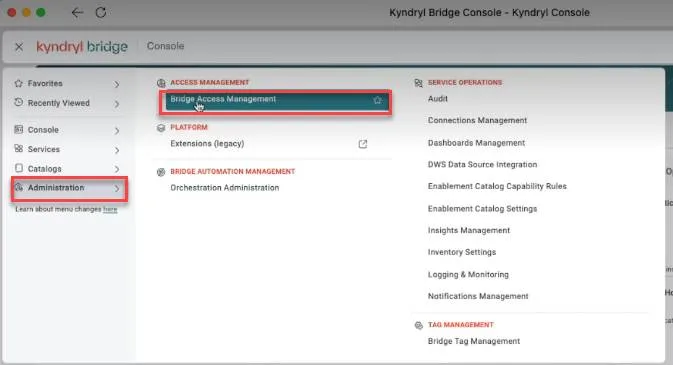The width and height of the screenshot is (673, 365).
Task: Open Connections Management
Action: click(477, 121)
